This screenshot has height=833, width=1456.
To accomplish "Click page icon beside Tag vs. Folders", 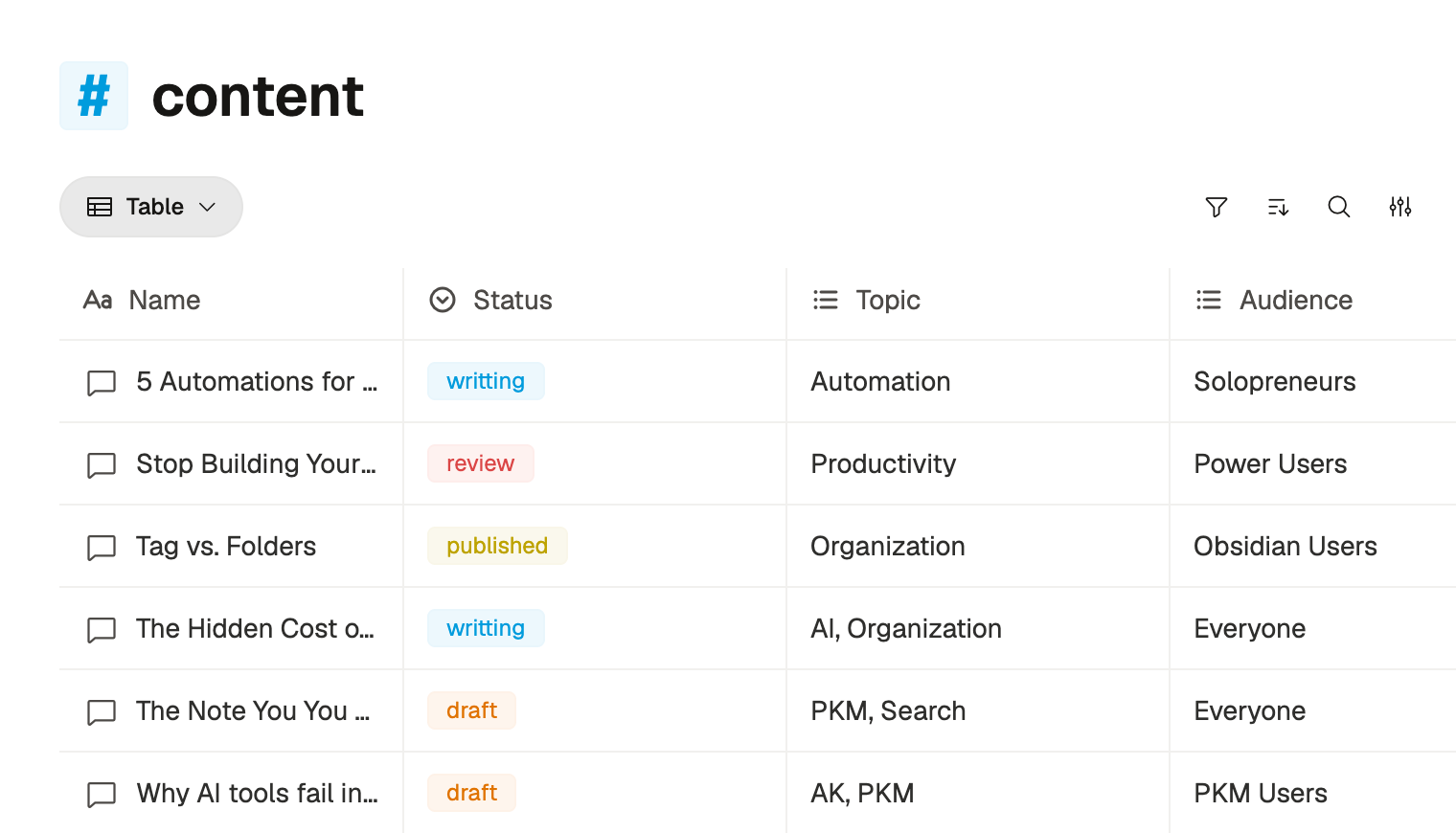I will click(x=102, y=547).
